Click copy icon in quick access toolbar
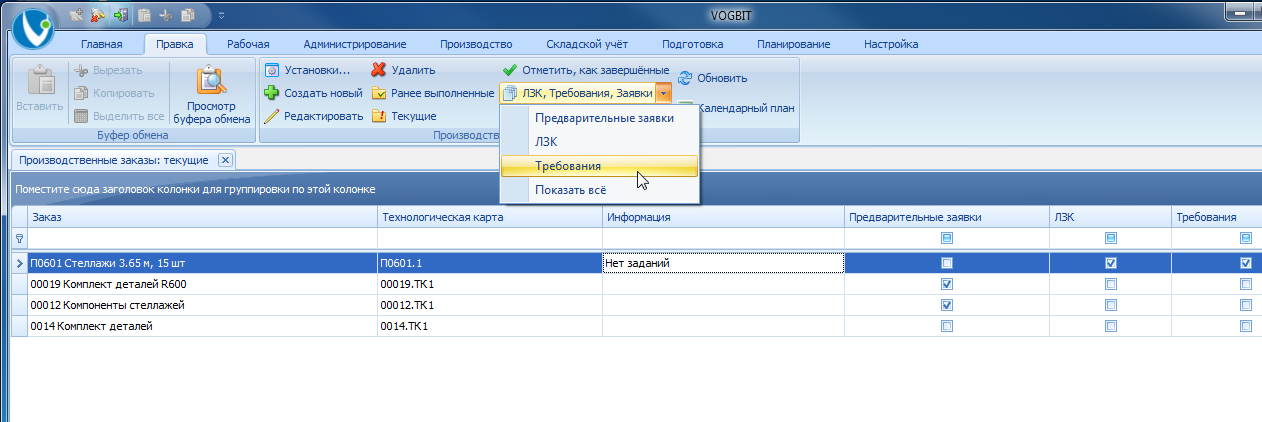 click(x=189, y=17)
